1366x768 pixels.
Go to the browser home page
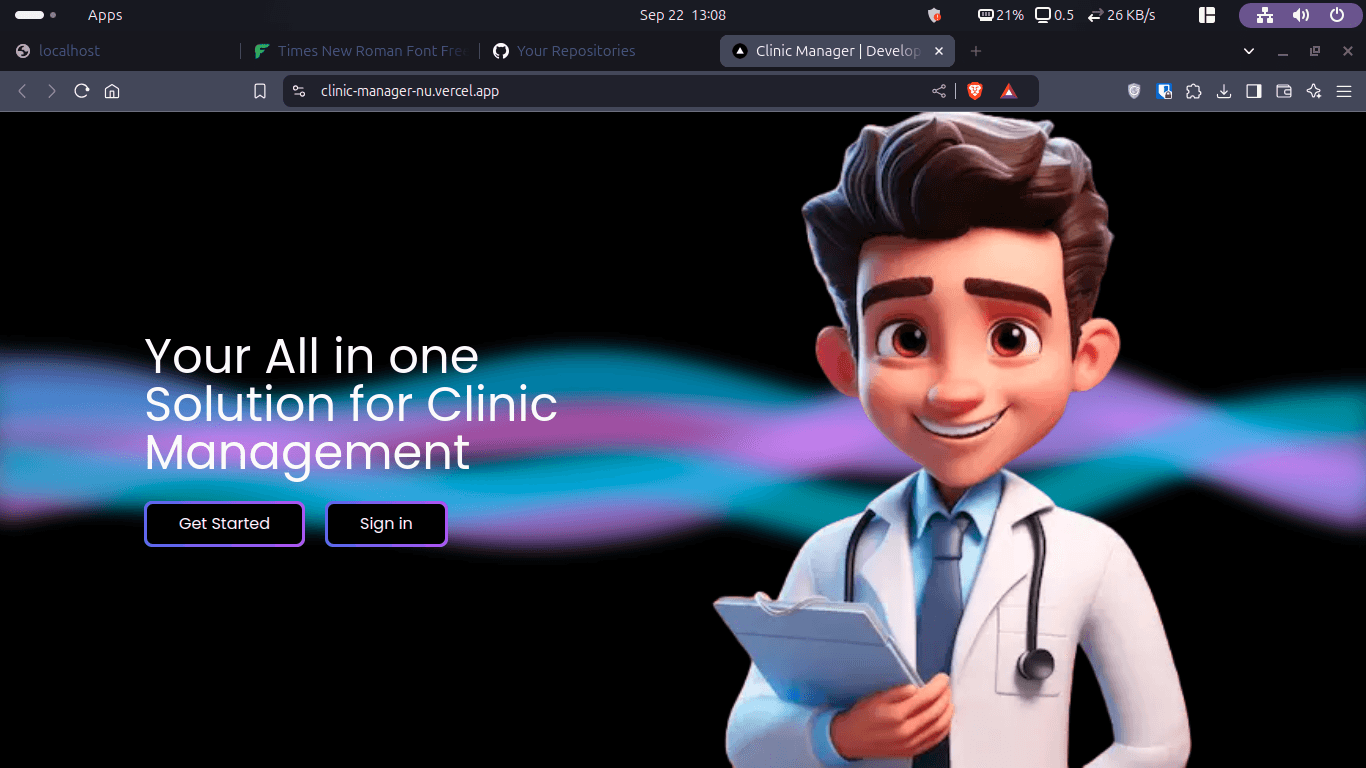click(112, 91)
